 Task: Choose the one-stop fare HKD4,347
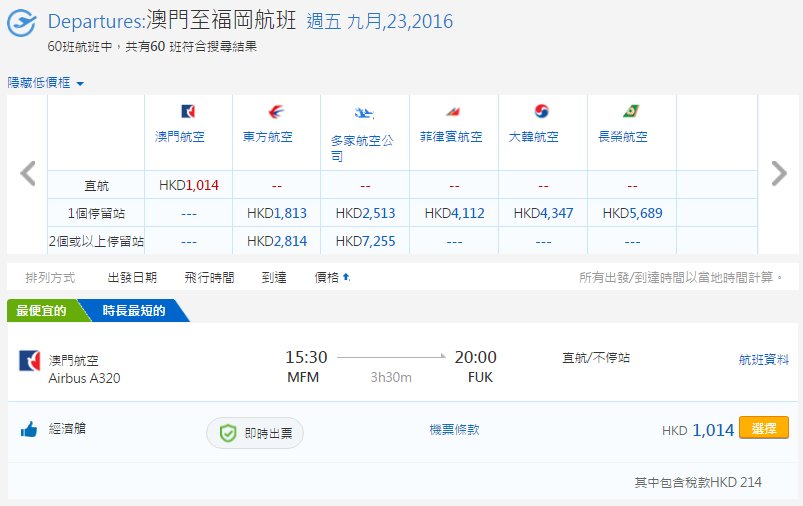pos(543,213)
